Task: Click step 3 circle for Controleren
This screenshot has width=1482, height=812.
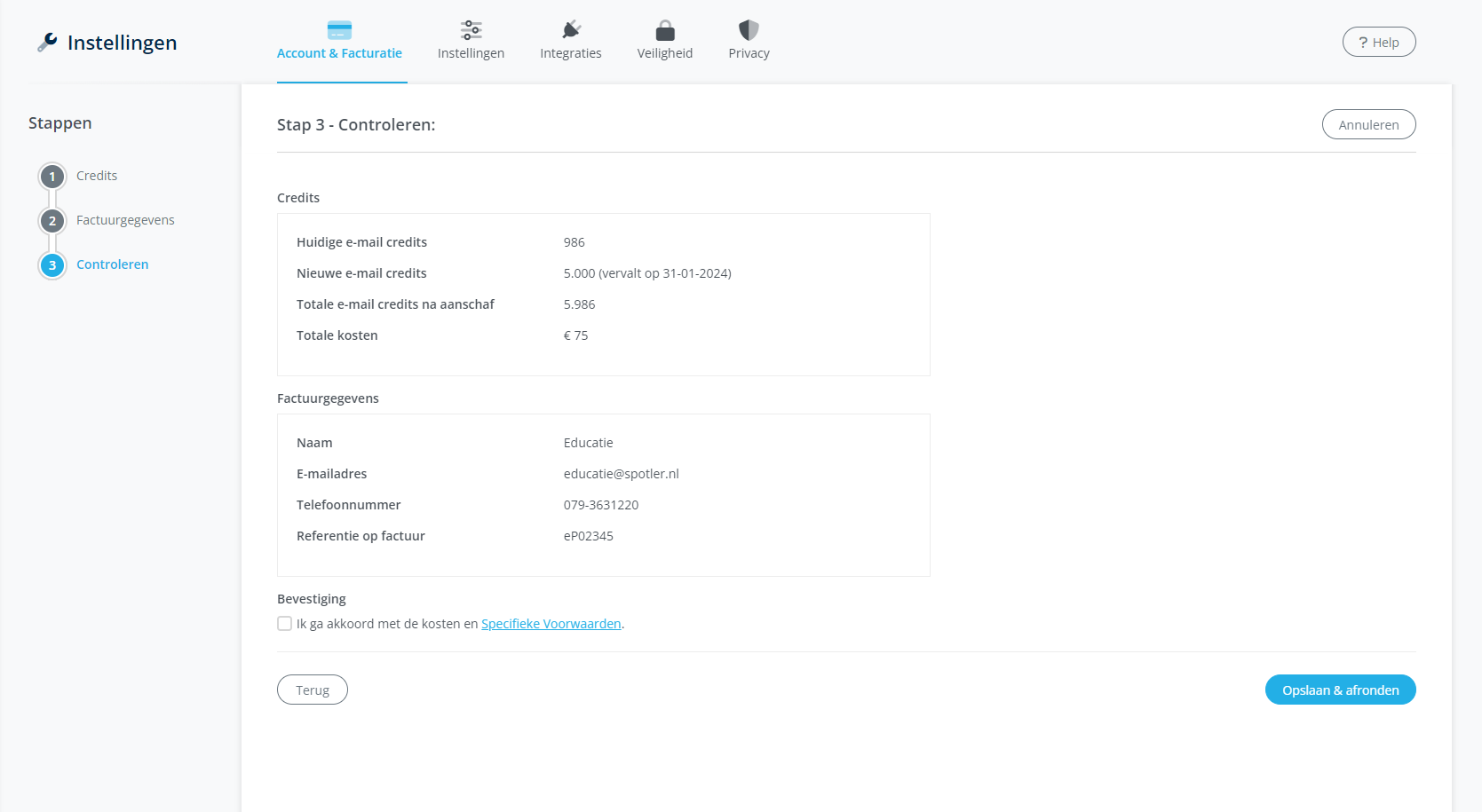Action: [x=52, y=265]
